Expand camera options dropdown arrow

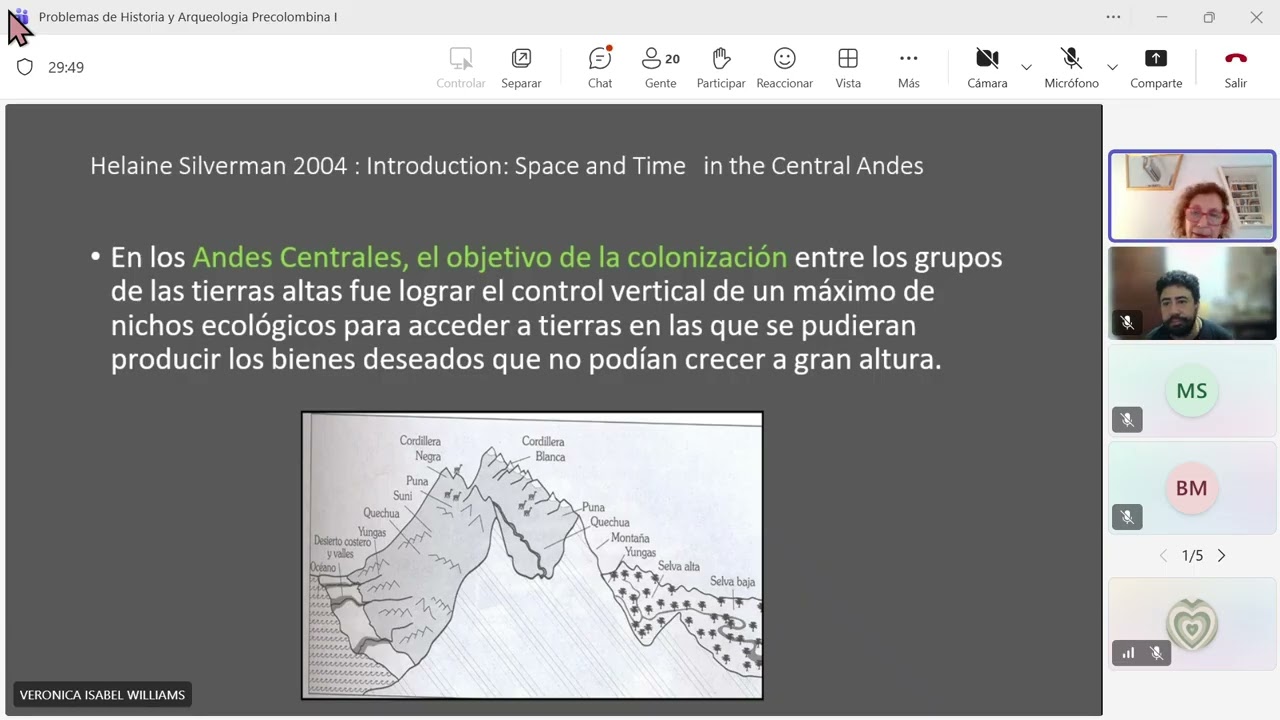pos(1026,67)
